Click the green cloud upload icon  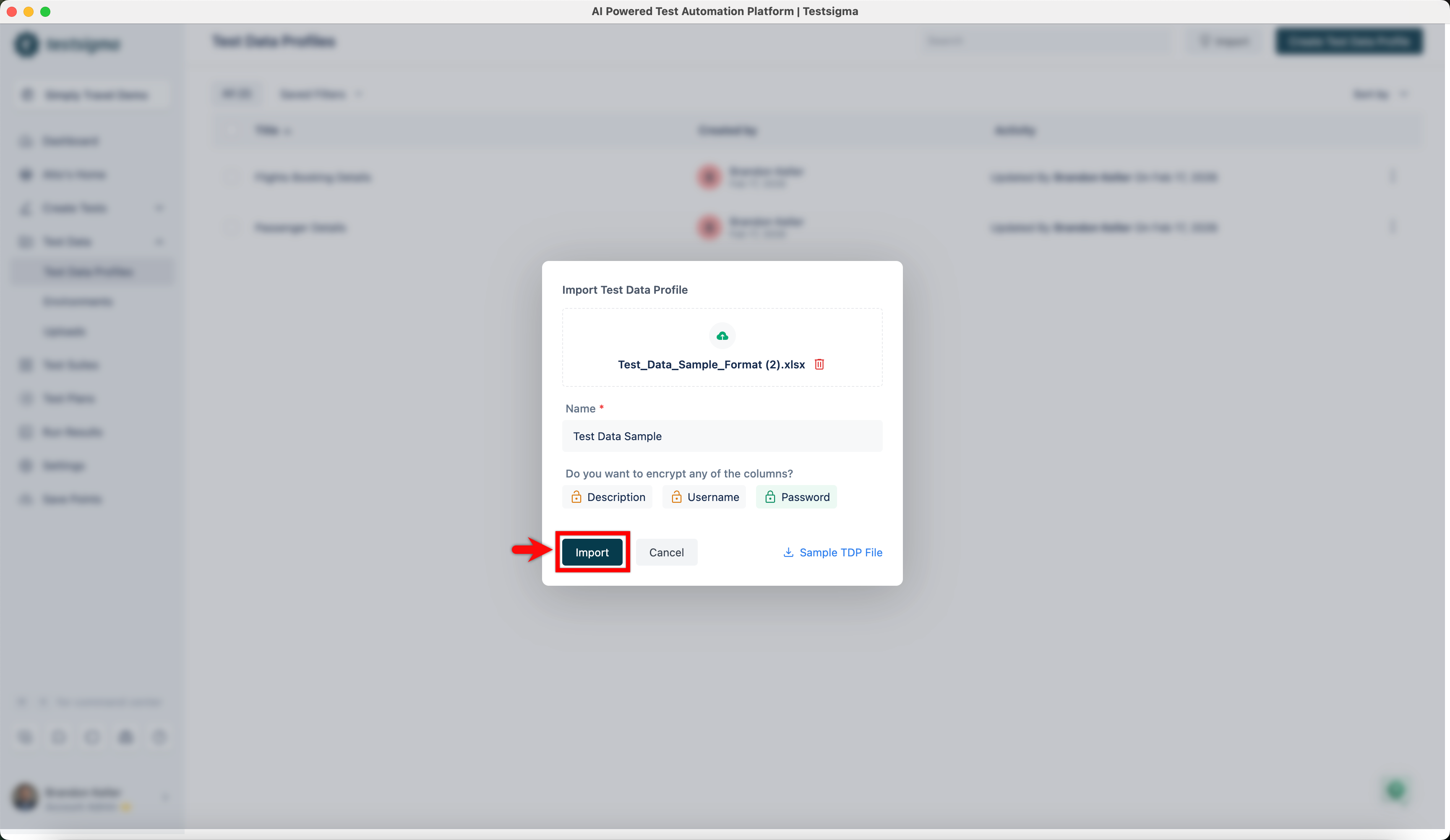(722, 336)
